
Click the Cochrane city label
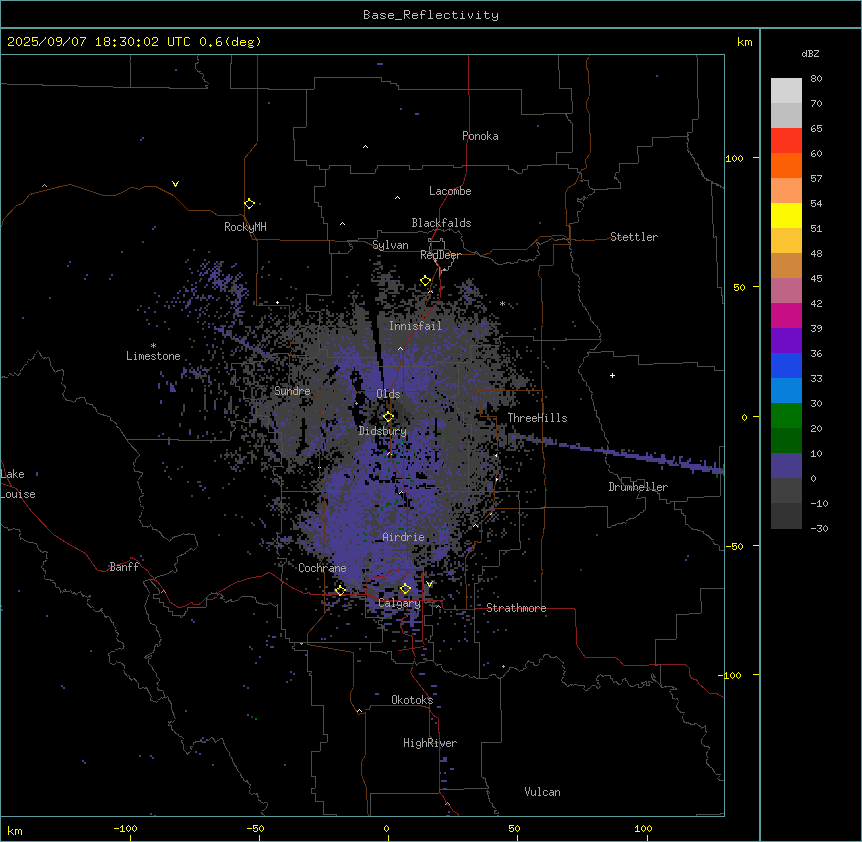coord(322,568)
